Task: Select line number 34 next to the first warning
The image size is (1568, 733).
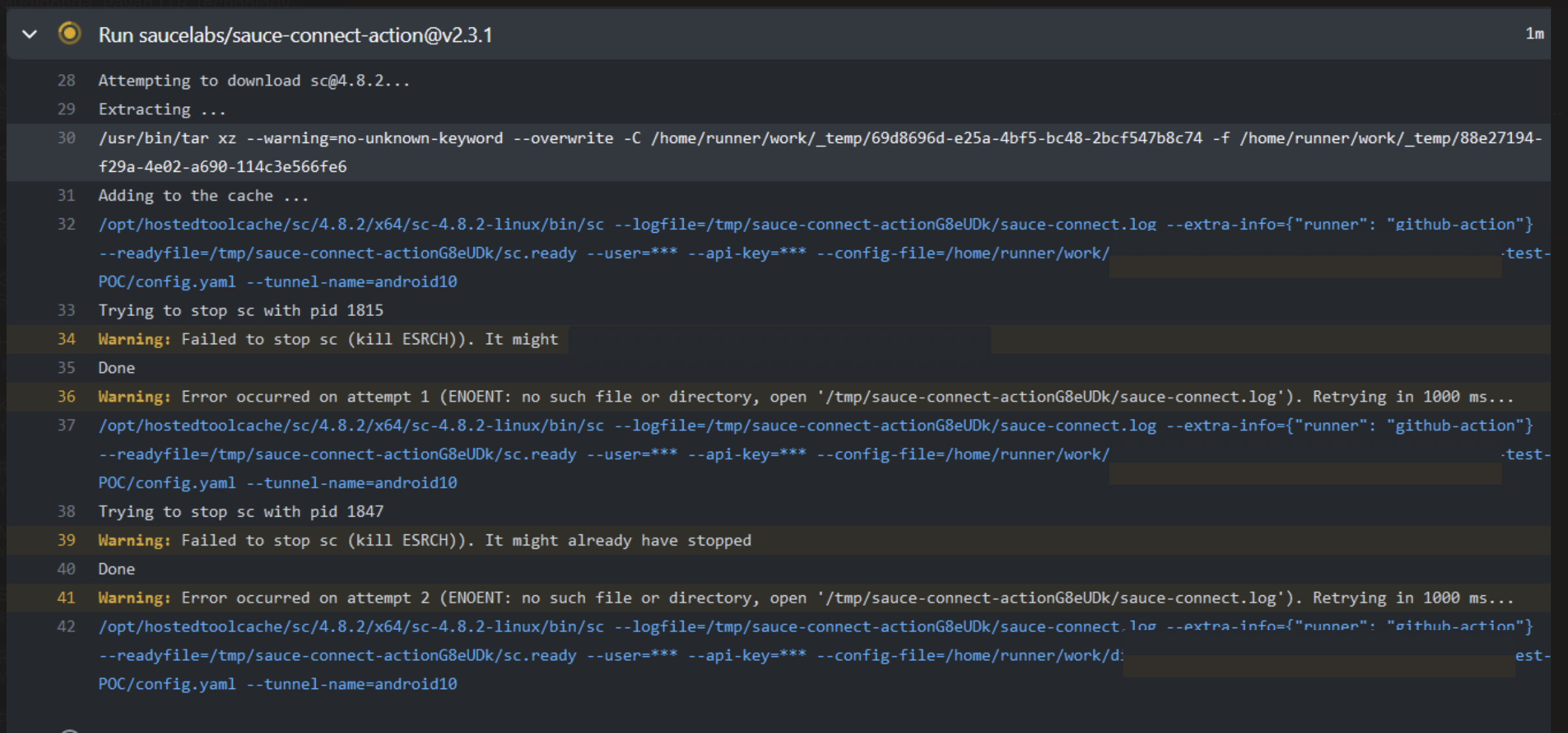Action: pyautogui.click(x=66, y=339)
